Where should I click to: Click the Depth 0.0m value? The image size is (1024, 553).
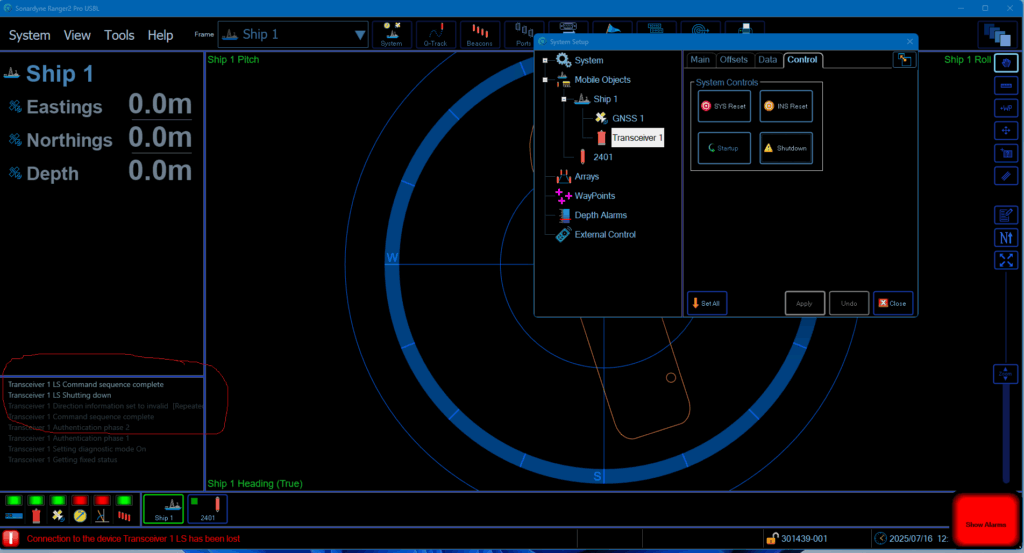coord(160,171)
